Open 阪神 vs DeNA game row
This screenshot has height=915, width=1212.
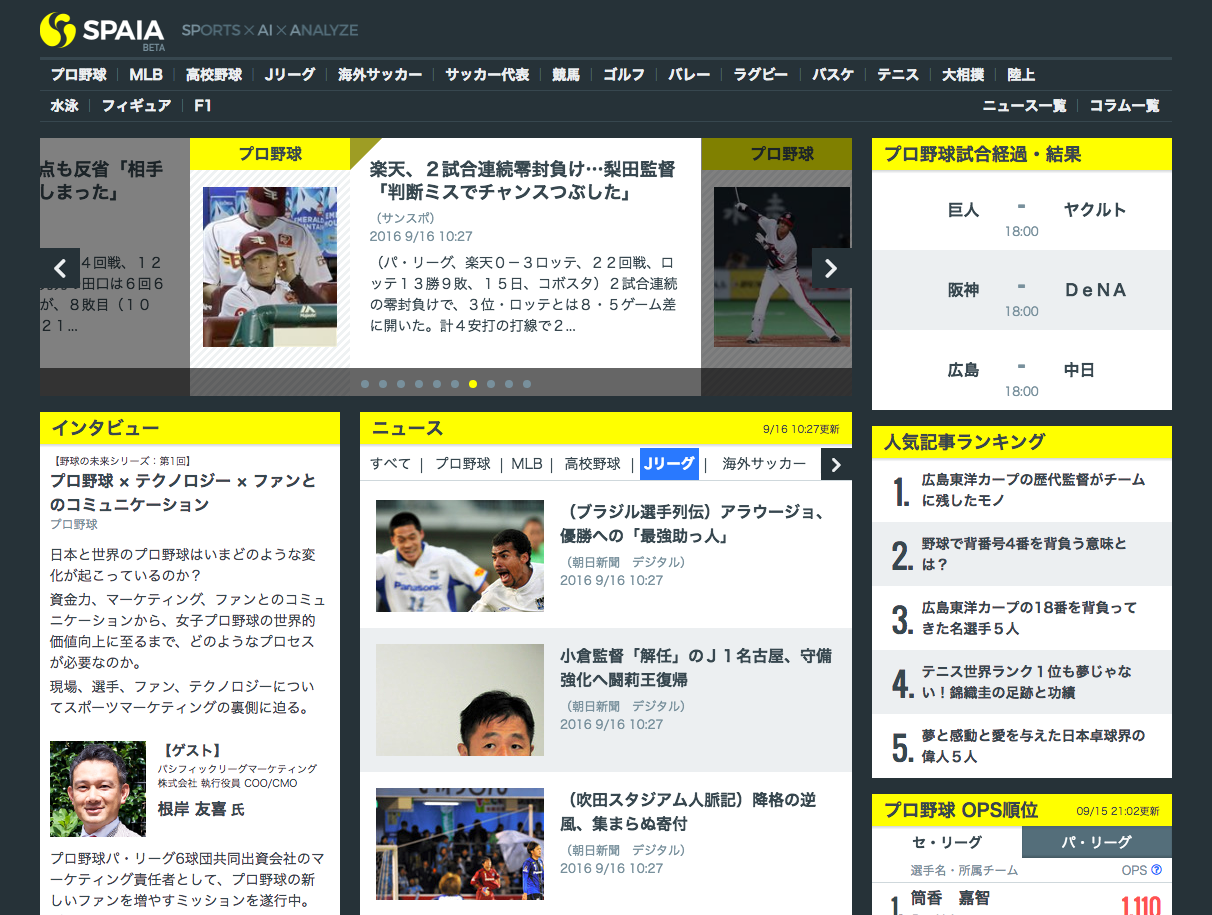[x=1022, y=290]
